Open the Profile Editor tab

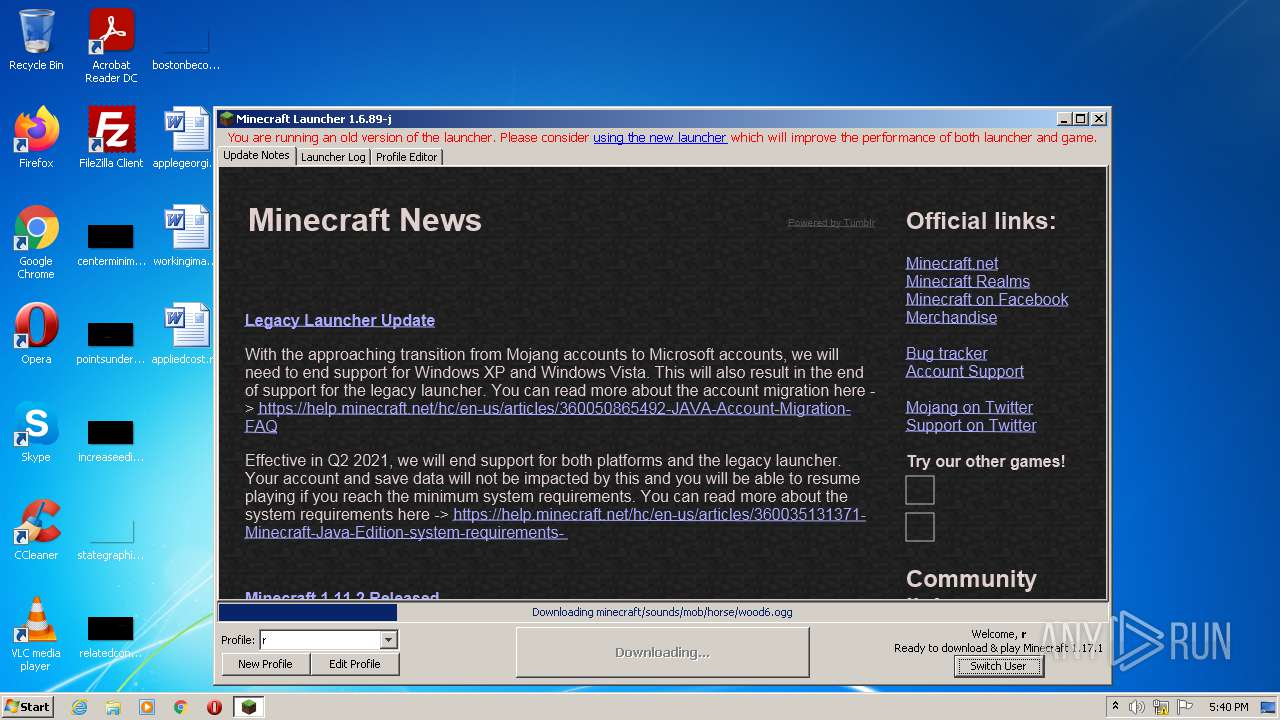click(406, 157)
